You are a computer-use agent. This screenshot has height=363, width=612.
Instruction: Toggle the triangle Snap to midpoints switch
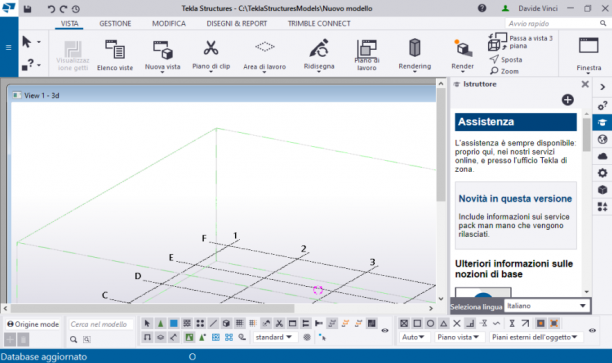coord(444,323)
